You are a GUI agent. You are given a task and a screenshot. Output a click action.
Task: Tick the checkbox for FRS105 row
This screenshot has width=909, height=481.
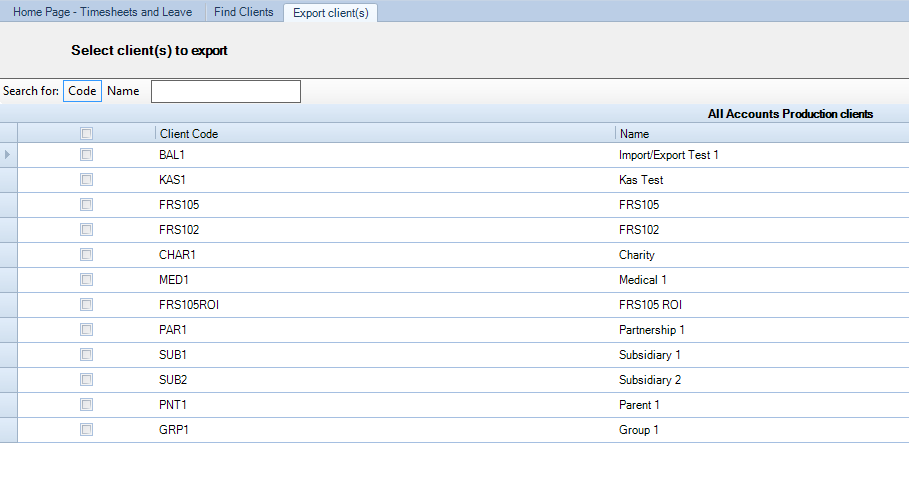pyautogui.click(x=86, y=205)
